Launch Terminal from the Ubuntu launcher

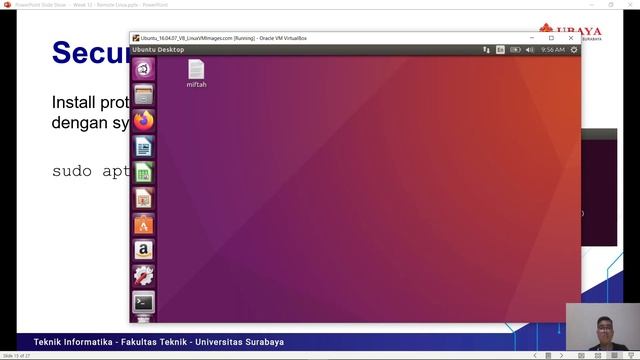point(143,302)
